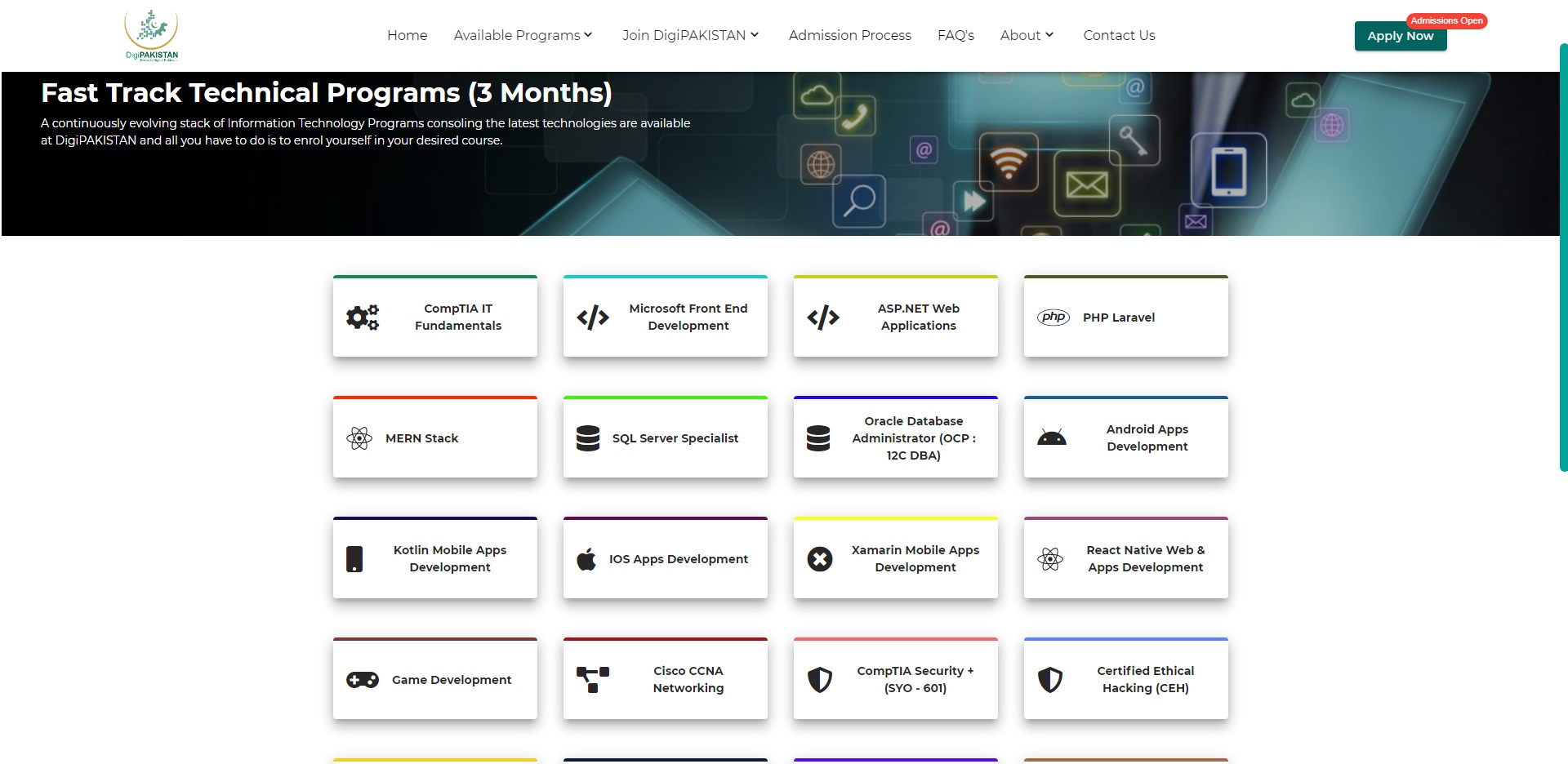Screen dimensions: 1568x764
Task: Open the Kotlin Mobile Apps Development course
Action: [435, 557]
